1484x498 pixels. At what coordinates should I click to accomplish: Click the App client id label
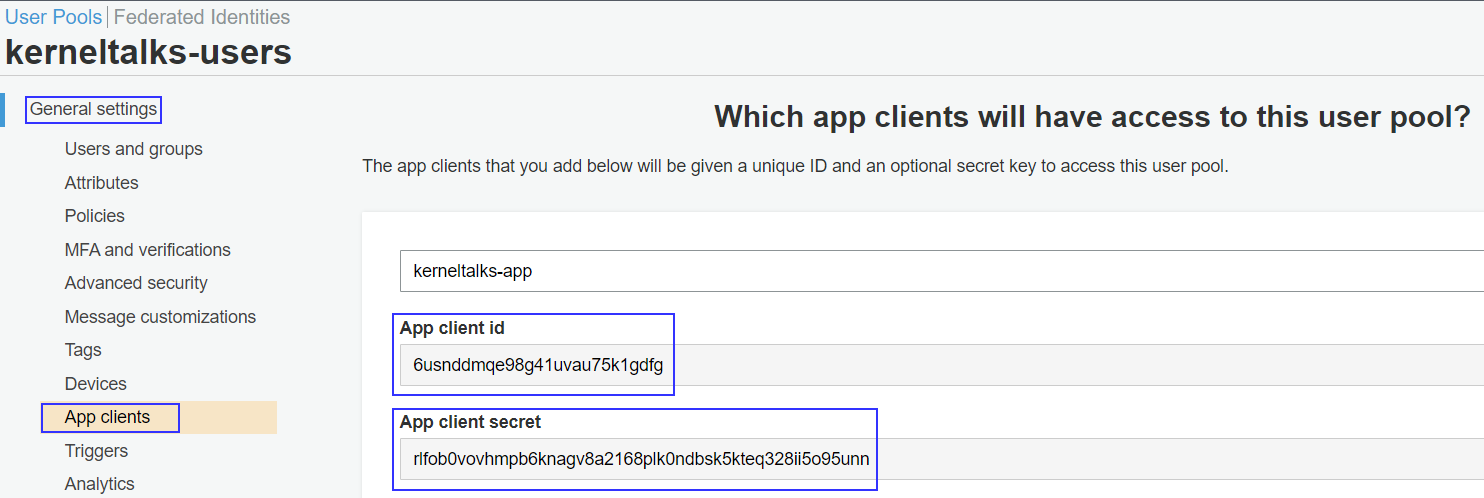(x=453, y=328)
